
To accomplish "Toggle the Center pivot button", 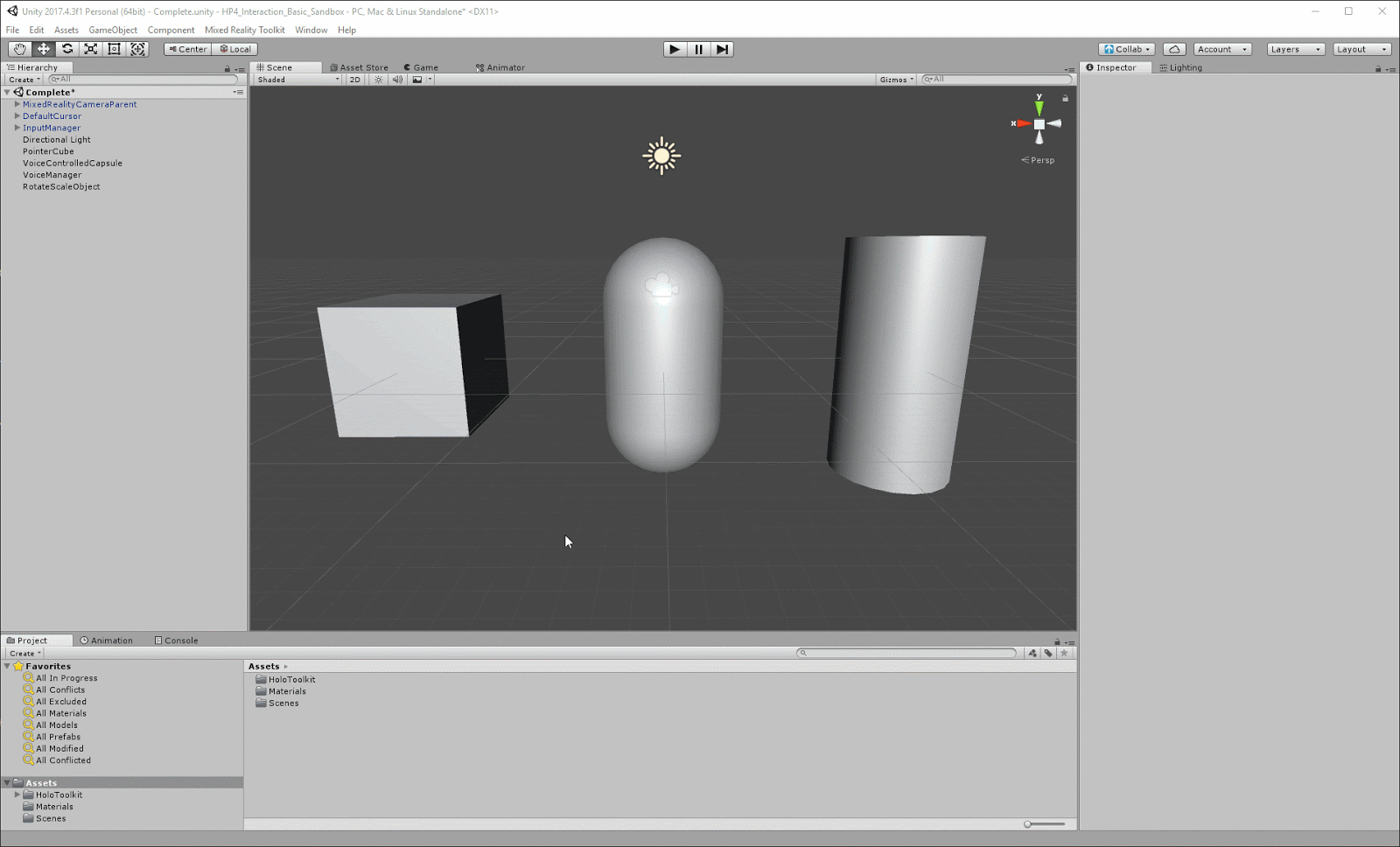I will (x=187, y=49).
